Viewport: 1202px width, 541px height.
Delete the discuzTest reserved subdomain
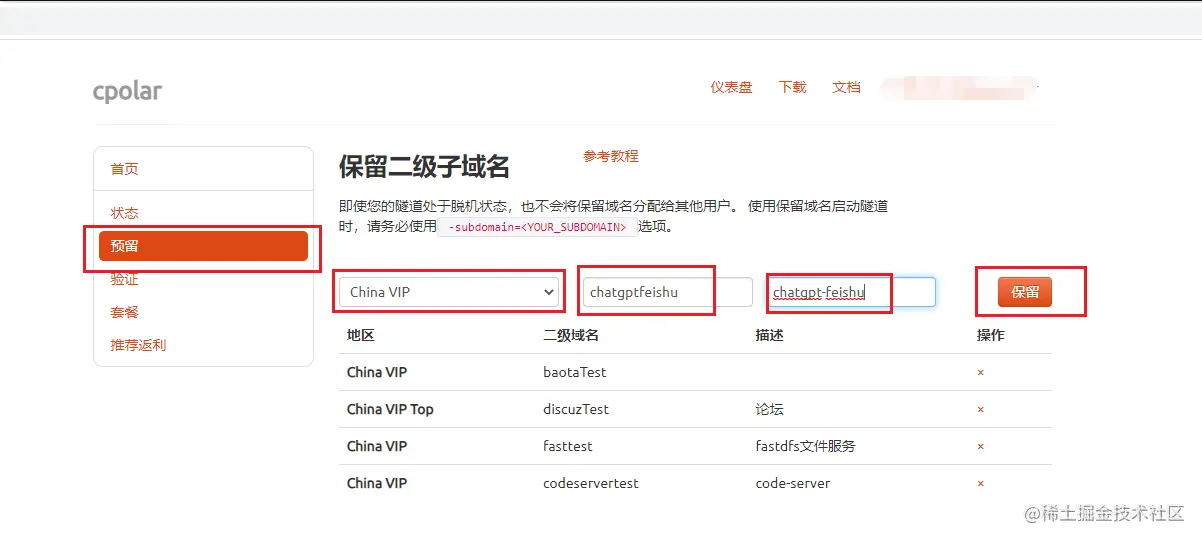point(980,409)
